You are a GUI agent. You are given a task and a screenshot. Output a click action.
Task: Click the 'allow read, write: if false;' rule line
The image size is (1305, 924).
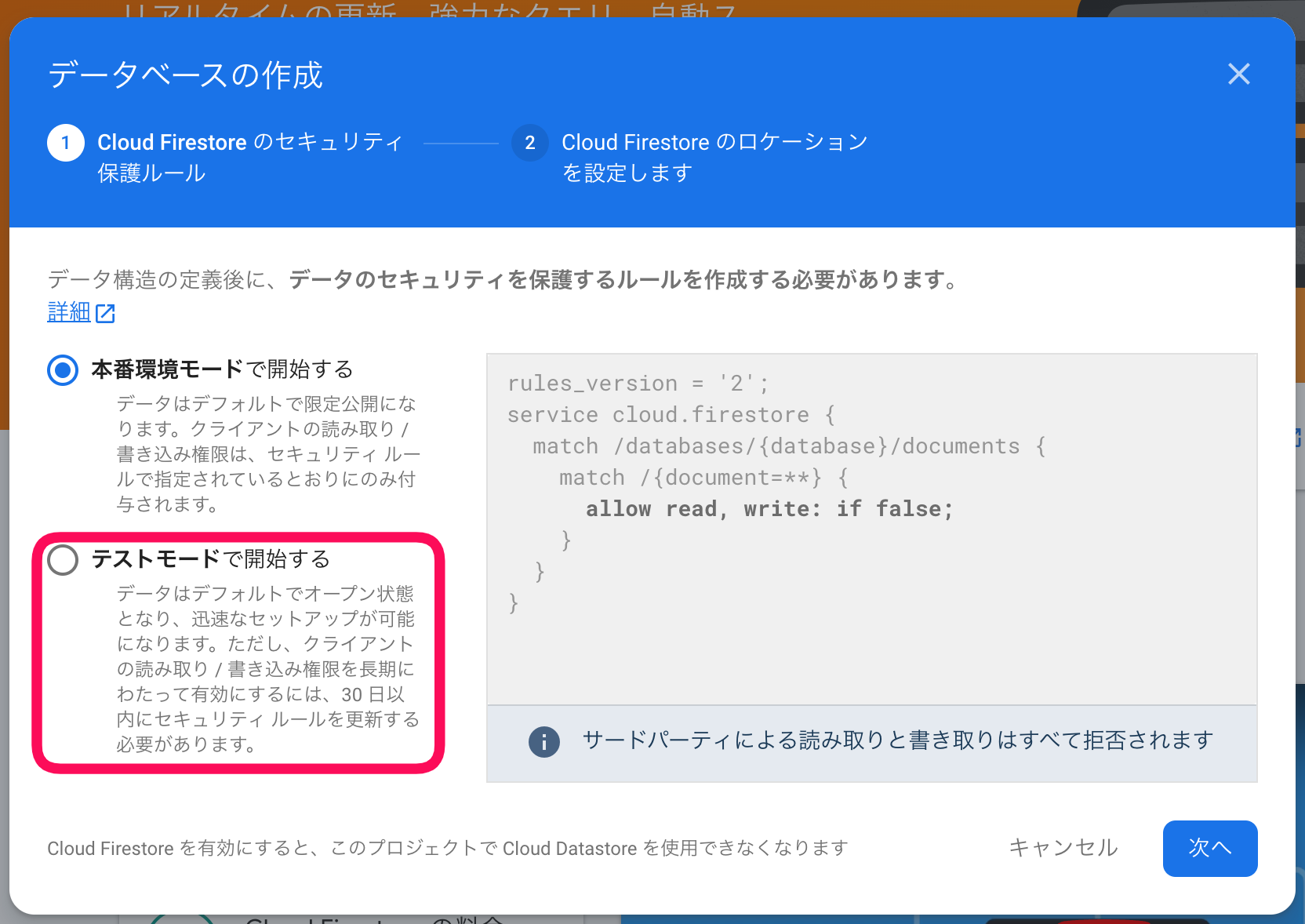click(769, 509)
